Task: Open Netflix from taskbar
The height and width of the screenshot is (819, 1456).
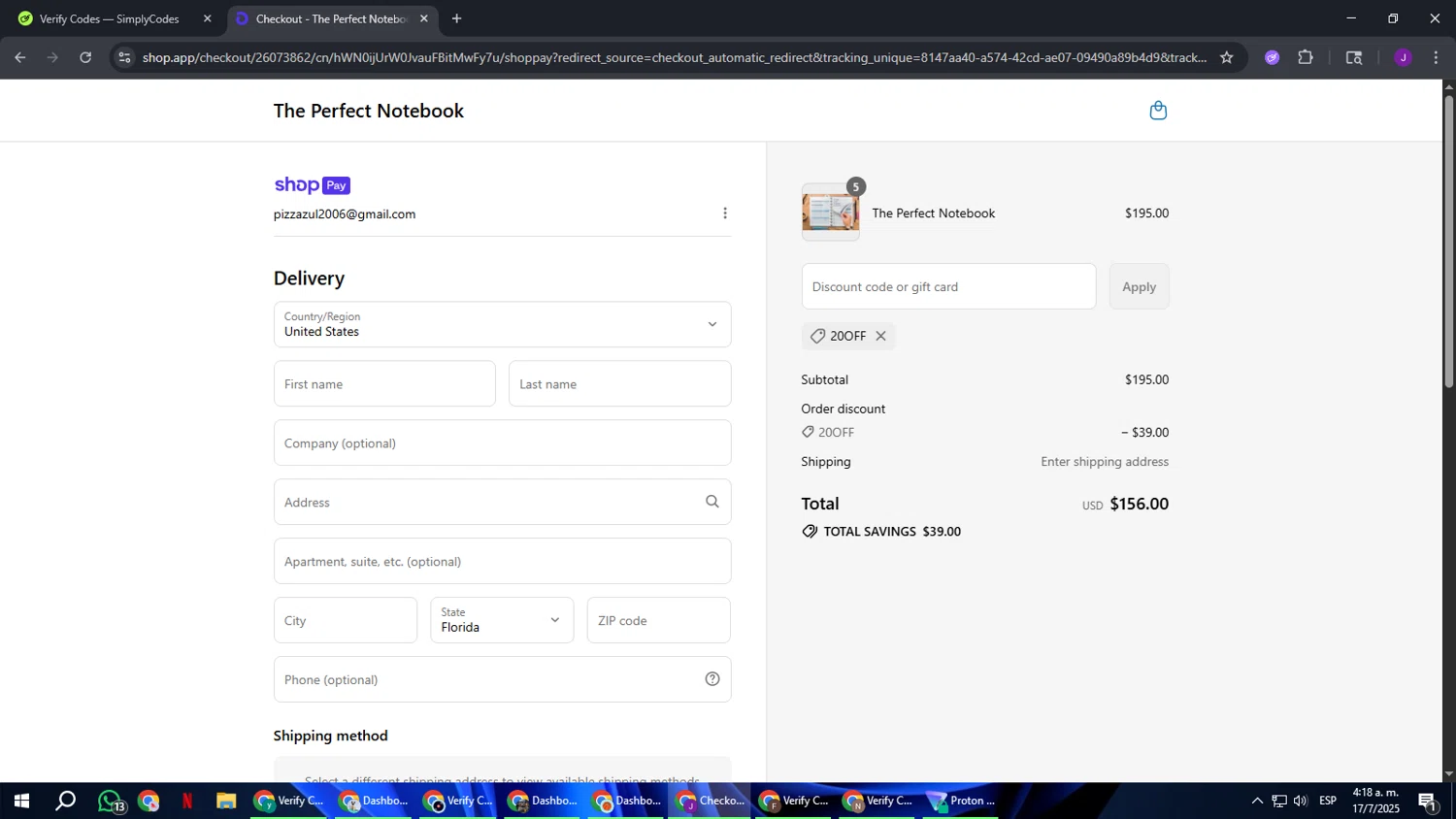Action: [187, 801]
